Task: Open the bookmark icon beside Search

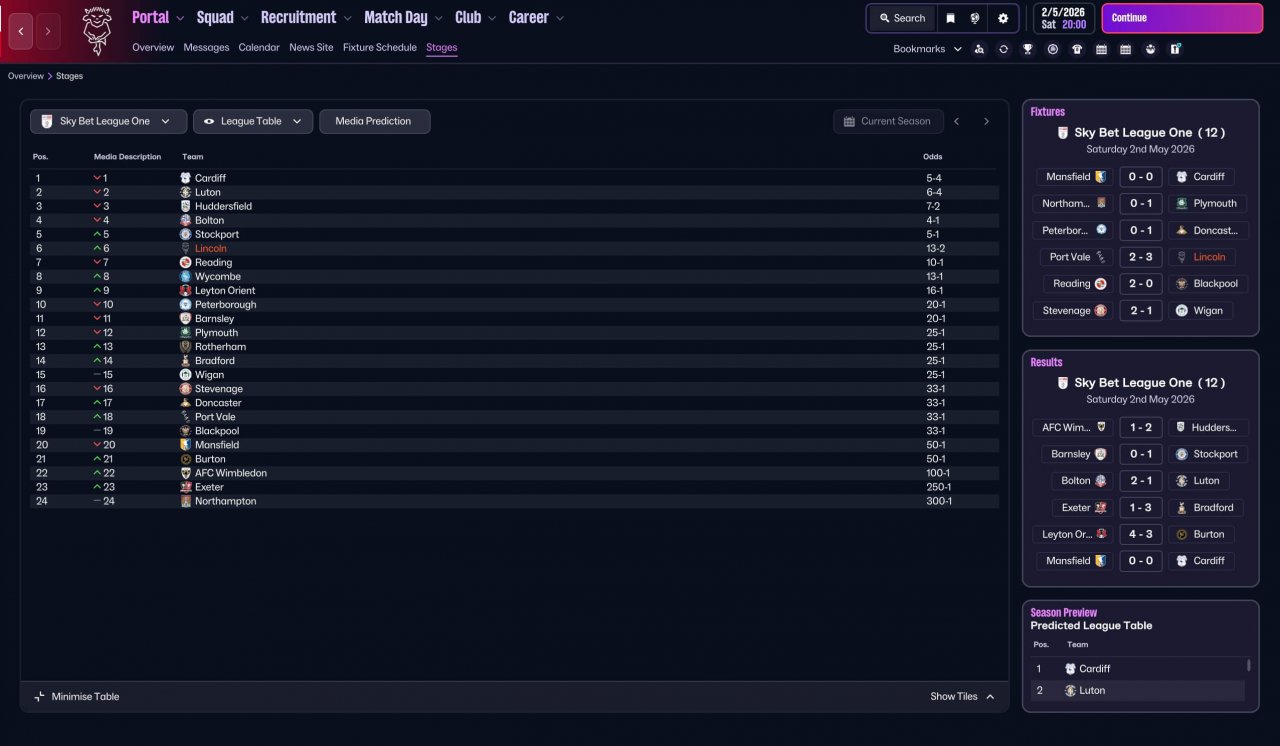Action: pos(950,18)
